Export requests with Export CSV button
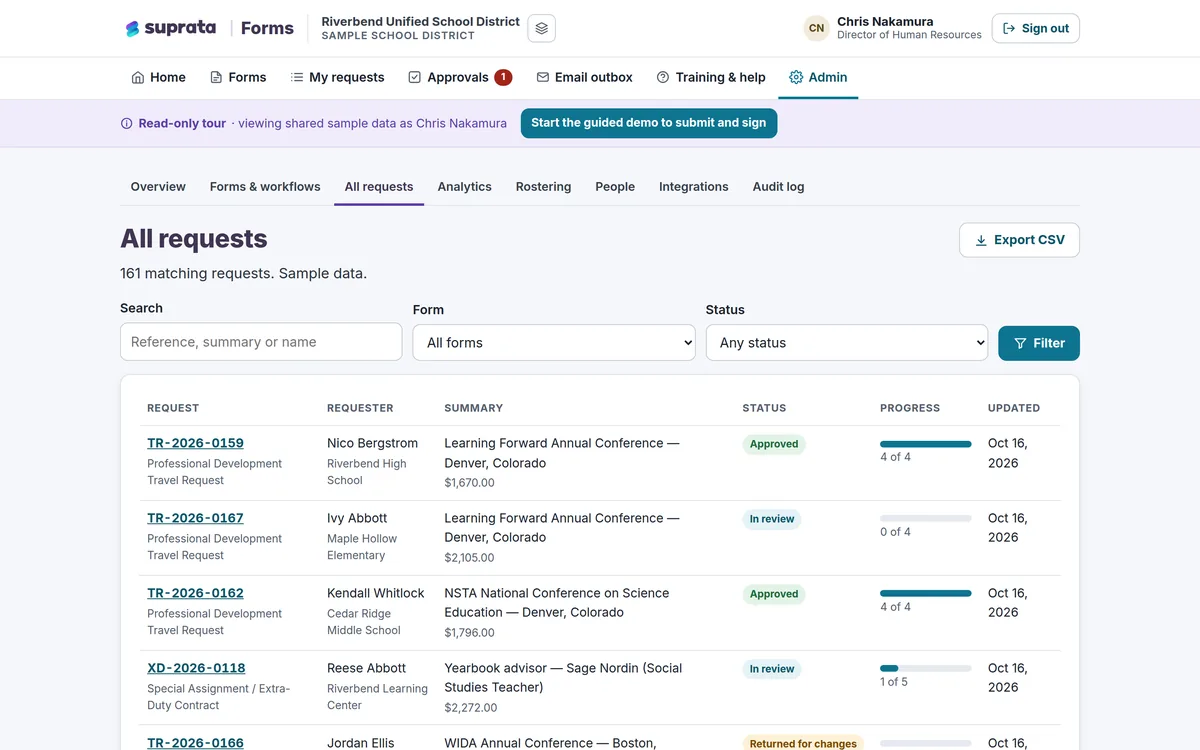 tap(1020, 240)
